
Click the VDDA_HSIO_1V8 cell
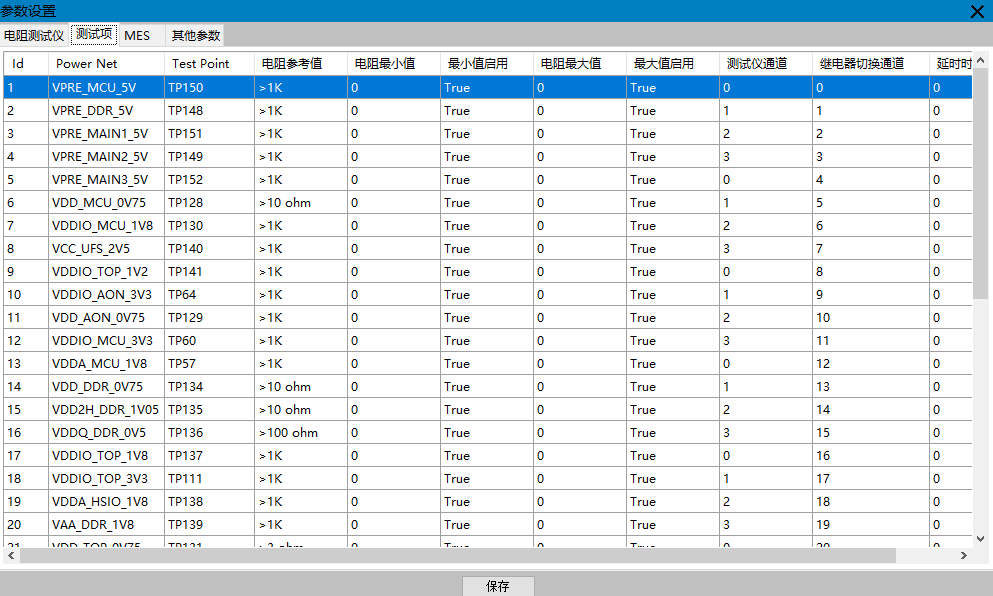pyautogui.click(x=106, y=502)
